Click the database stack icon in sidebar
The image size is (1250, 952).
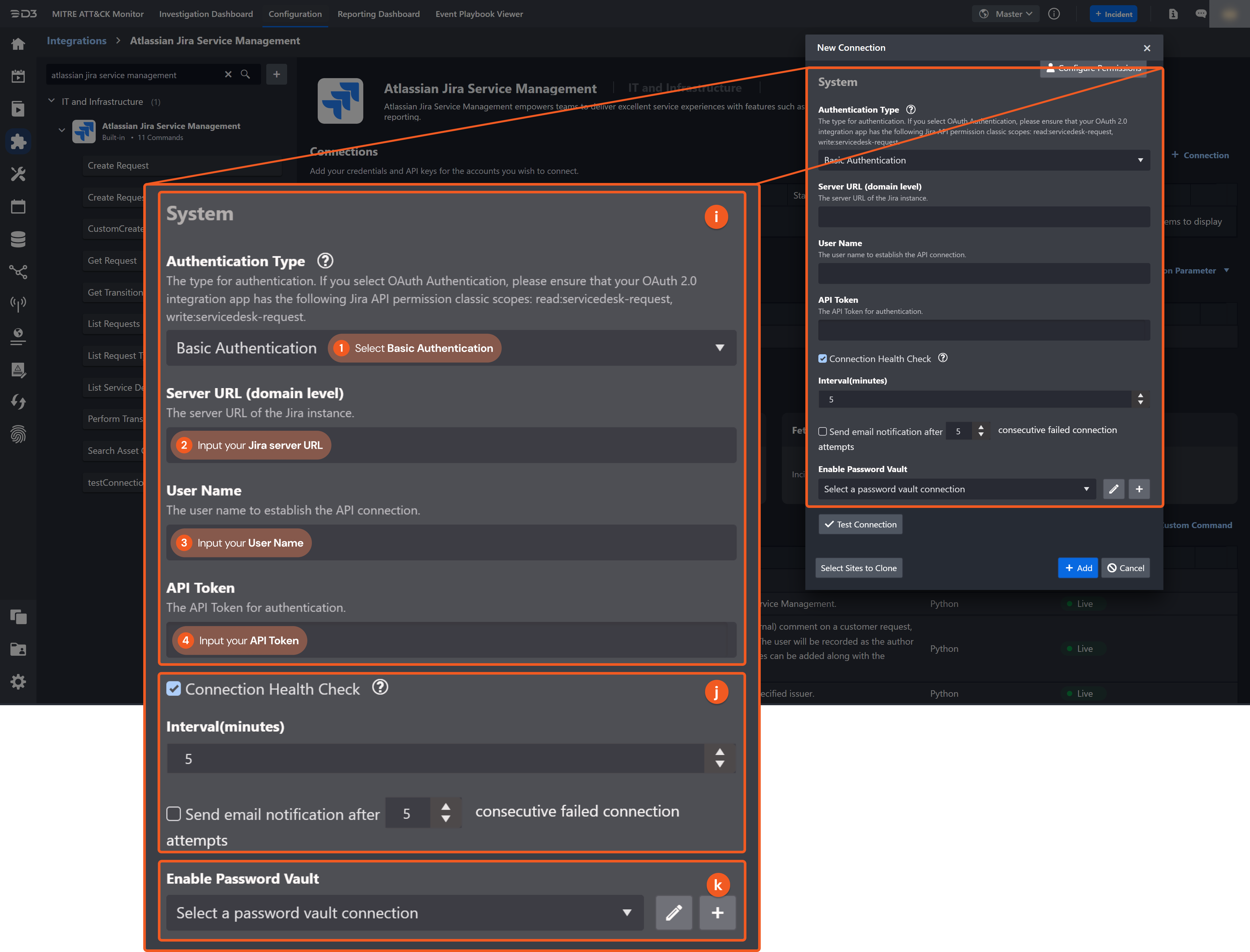[x=18, y=239]
